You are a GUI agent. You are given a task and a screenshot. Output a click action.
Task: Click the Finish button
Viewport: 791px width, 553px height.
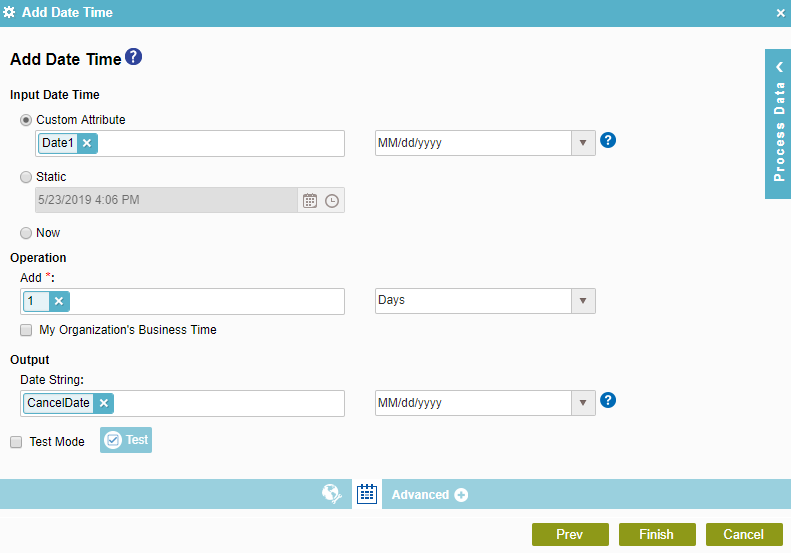(x=656, y=535)
